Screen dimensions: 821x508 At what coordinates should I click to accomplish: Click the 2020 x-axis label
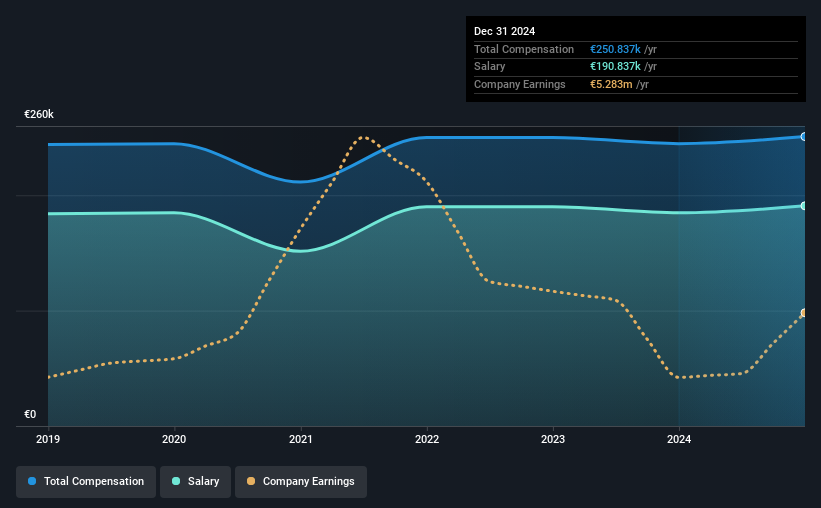[174, 439]
